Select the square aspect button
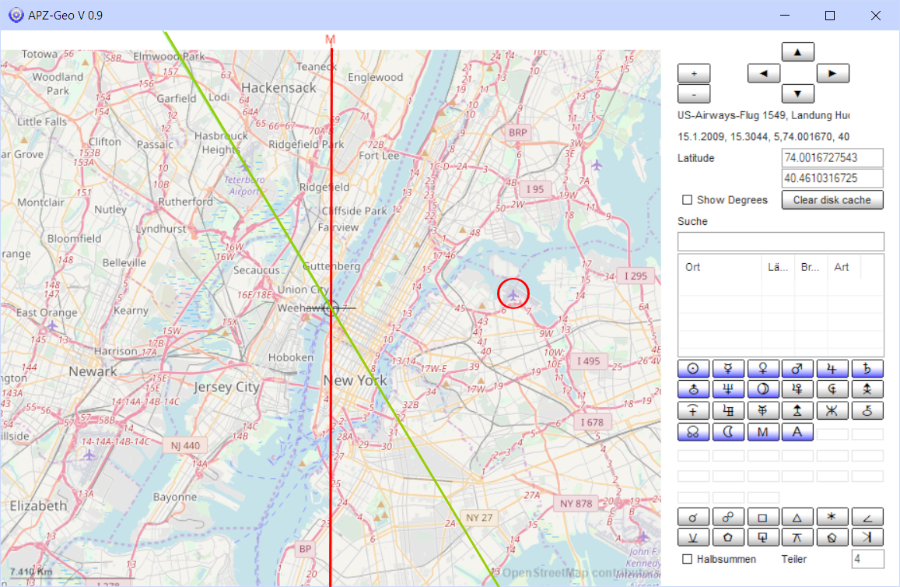 click(x=763, y=517)
